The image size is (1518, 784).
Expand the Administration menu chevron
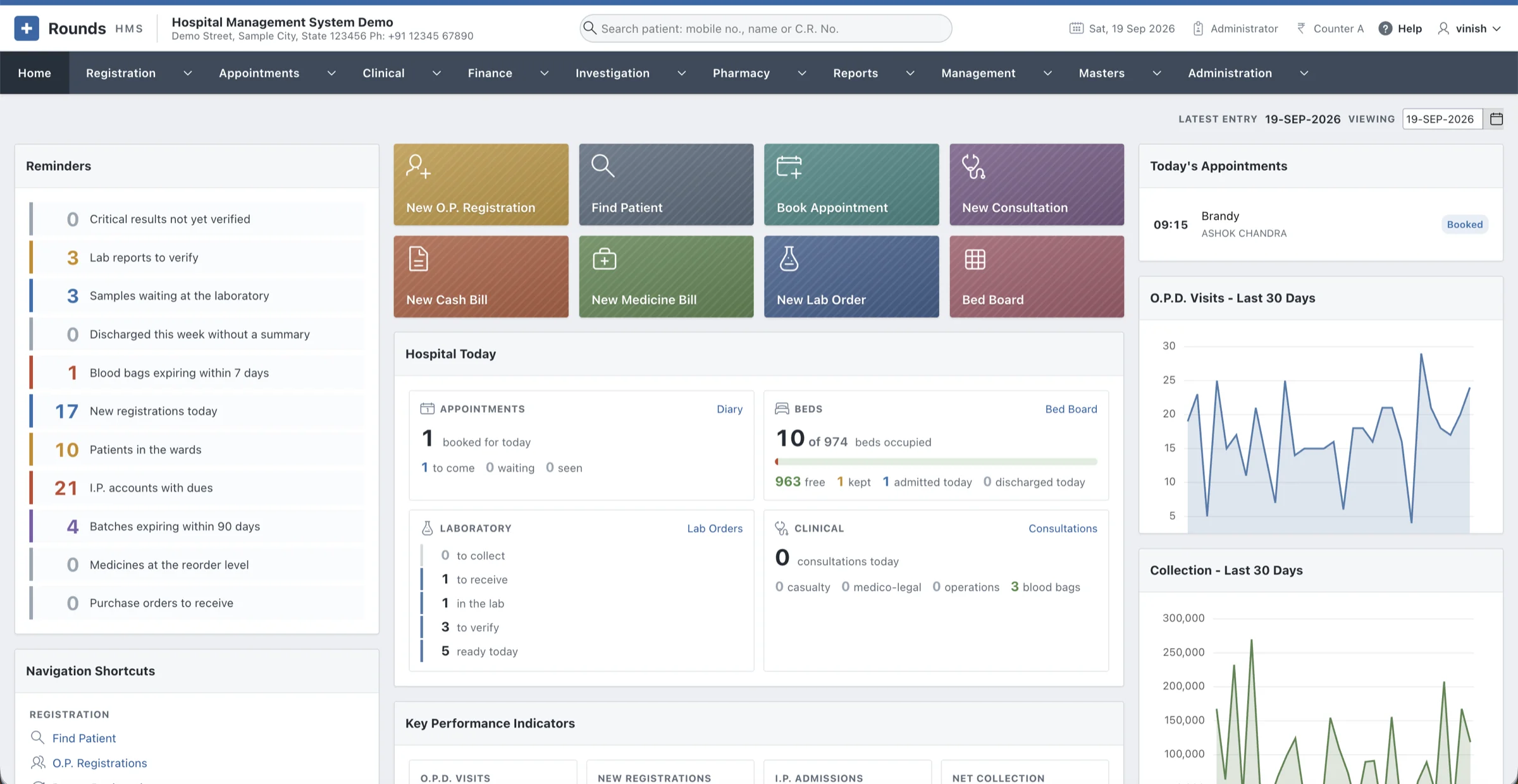[1304, 73]
